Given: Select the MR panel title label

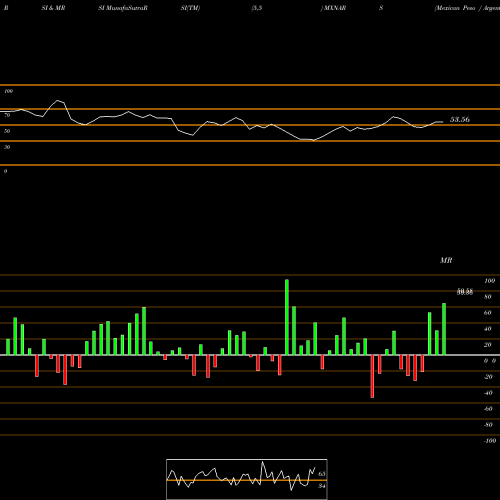Looking at the screenshot, I should [x=446, y=260].
